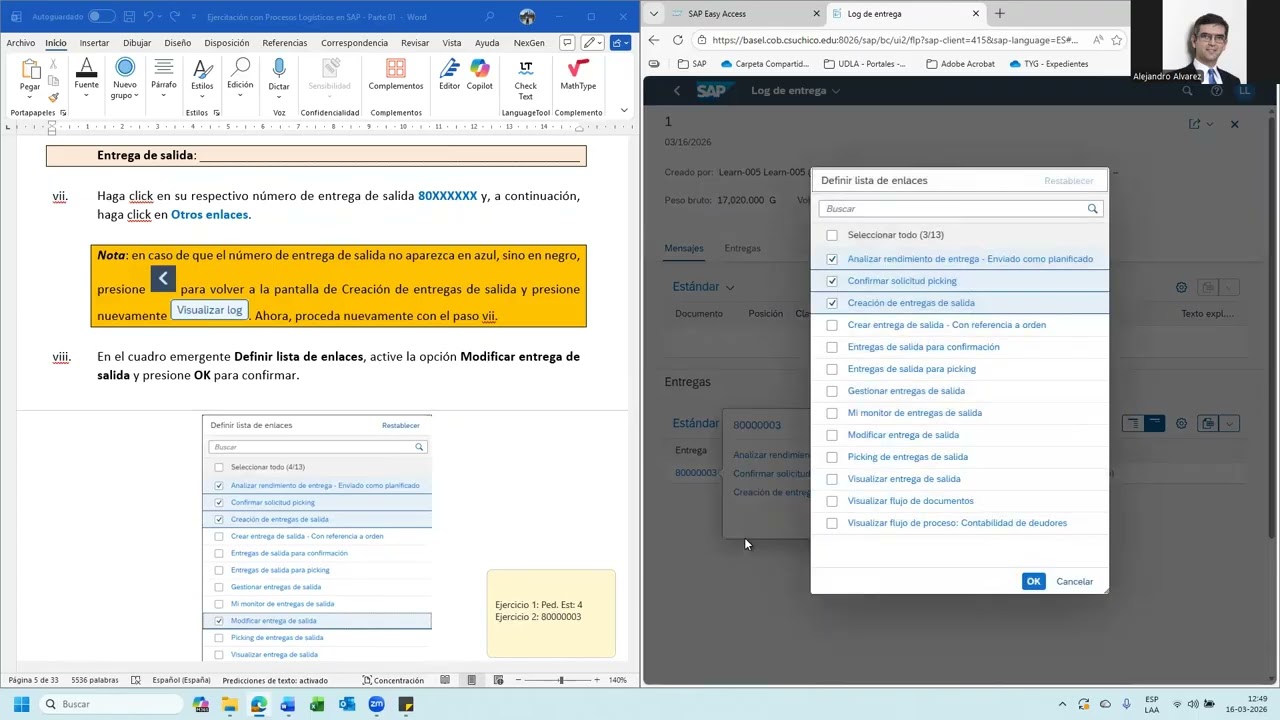Click the search magnifier in Word title bar

pyautogui.click(x=489, y=17)
